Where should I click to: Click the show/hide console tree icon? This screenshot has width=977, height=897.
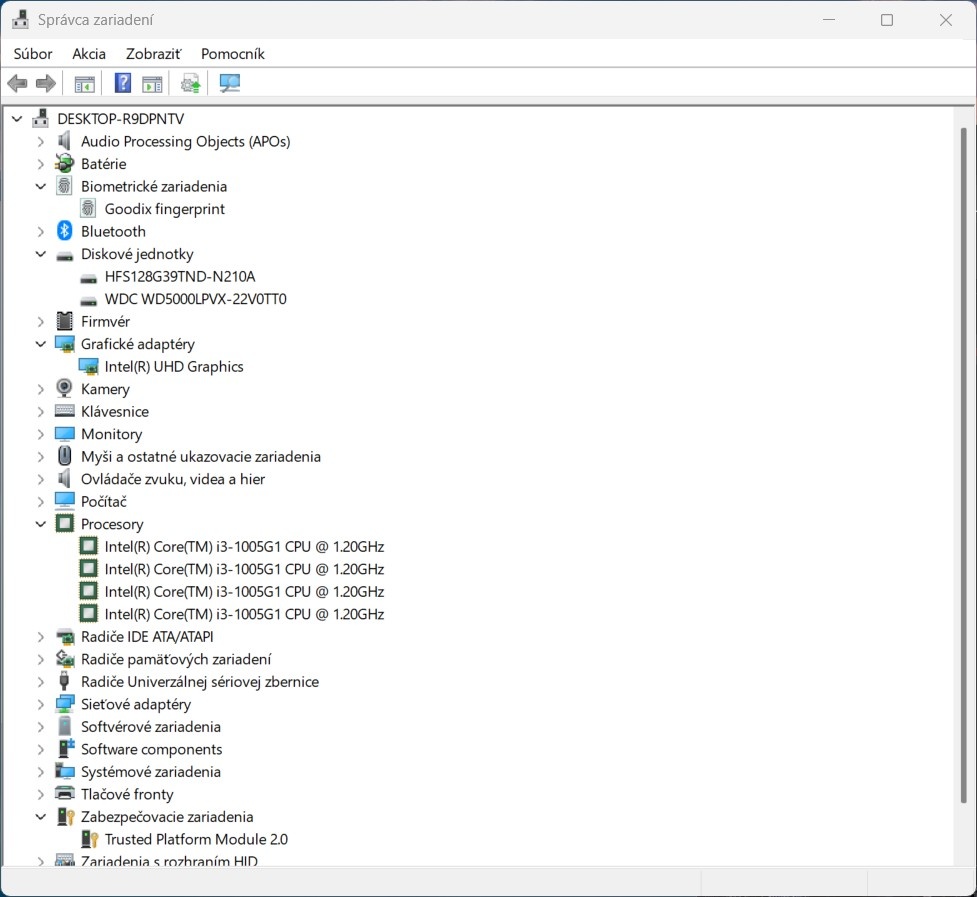[85, 83]
